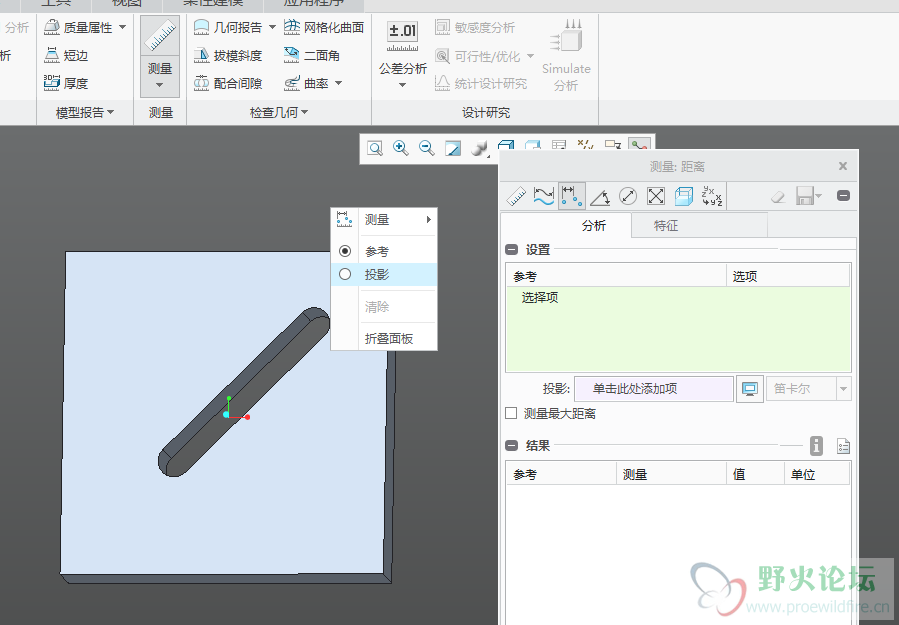
Task: Click the 投影 field 单击此处添加项
Action: pos(654,389)
